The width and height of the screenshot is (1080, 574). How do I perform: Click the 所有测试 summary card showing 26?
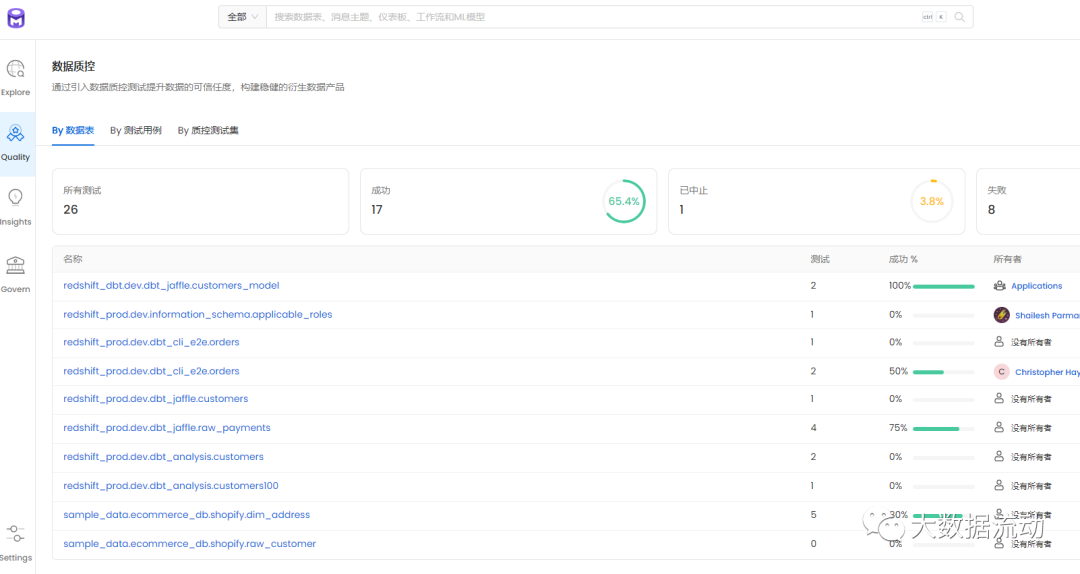(x=200, y=201)
